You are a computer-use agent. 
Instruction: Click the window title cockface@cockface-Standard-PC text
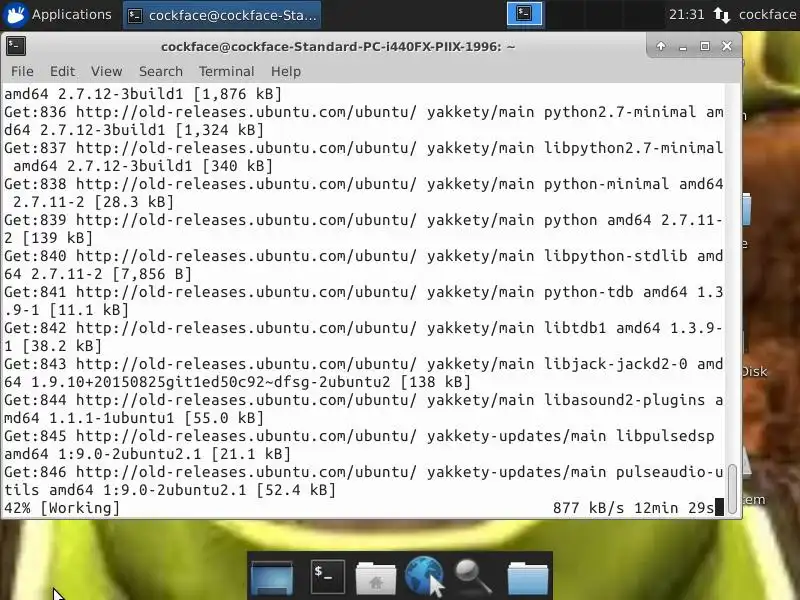click(338, 47)
